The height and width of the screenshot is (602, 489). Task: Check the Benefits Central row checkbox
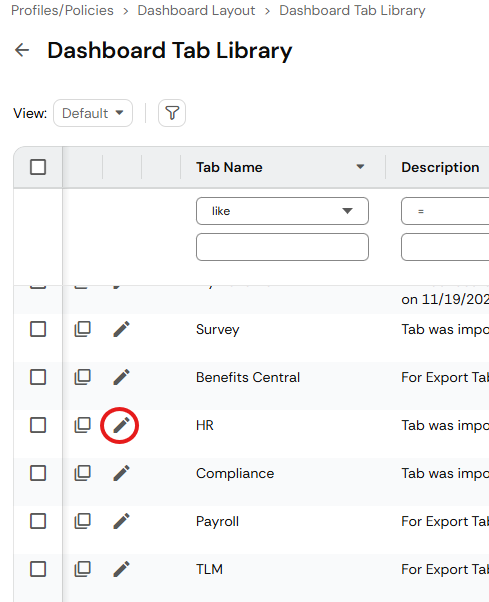pyautogui.click(x=38, y=377)
